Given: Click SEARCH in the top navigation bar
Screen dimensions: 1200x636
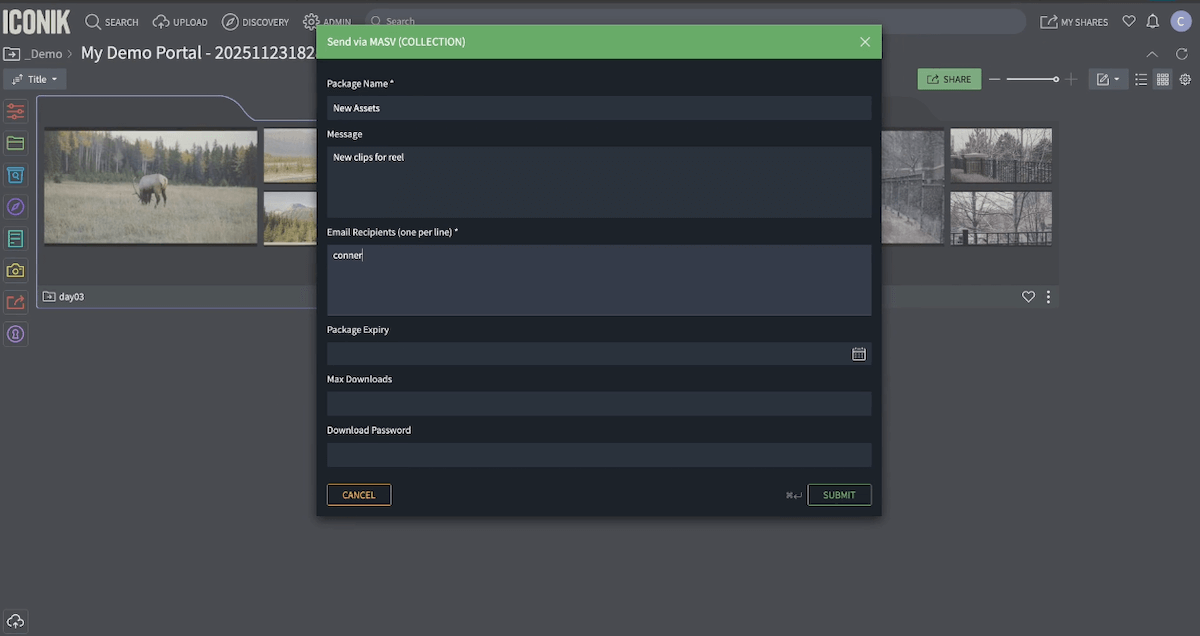Looking at the screenshot, I should (112, 21).
